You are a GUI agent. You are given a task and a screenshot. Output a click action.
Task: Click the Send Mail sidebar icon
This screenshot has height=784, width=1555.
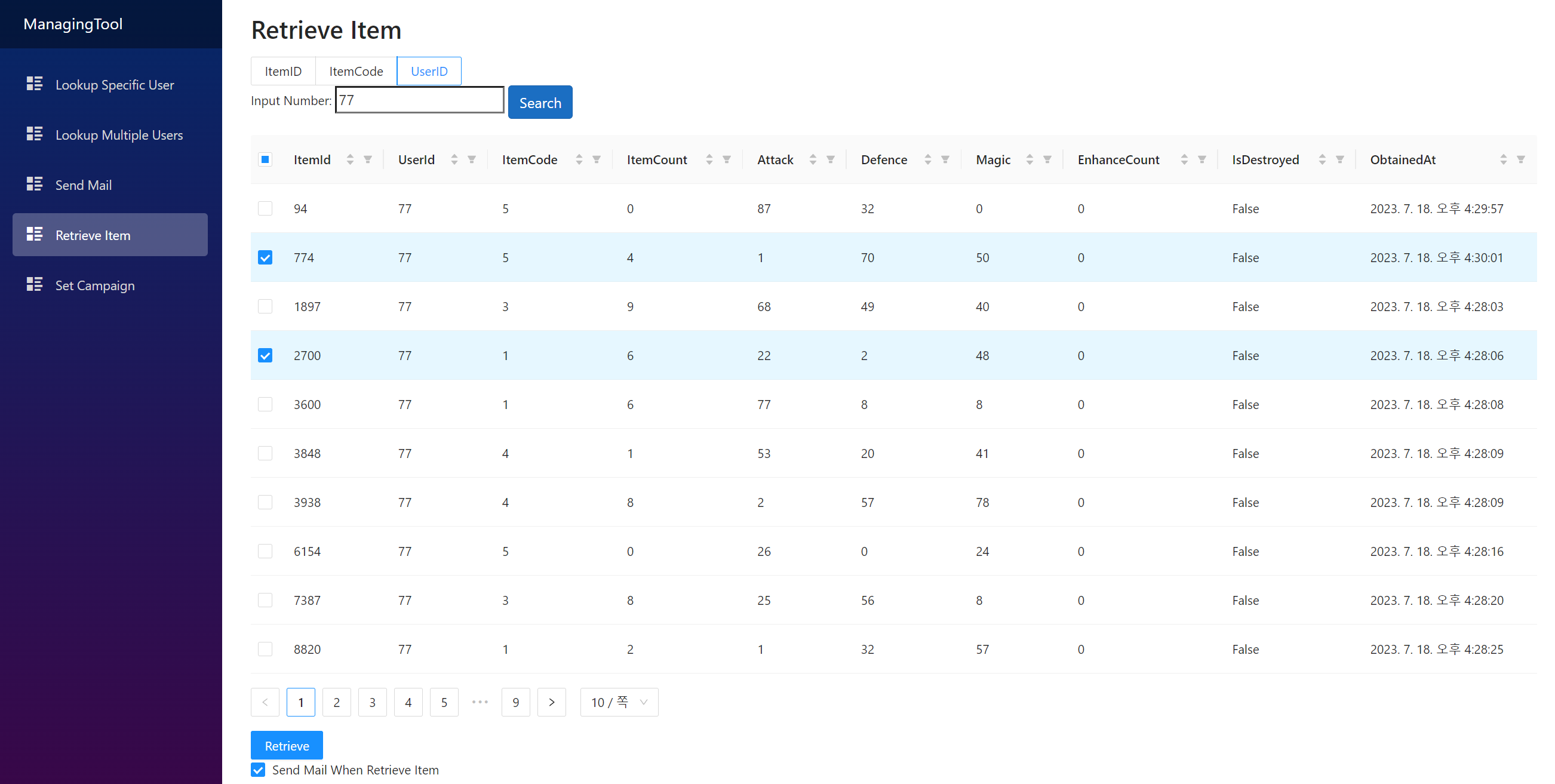[x=35, y=185]
